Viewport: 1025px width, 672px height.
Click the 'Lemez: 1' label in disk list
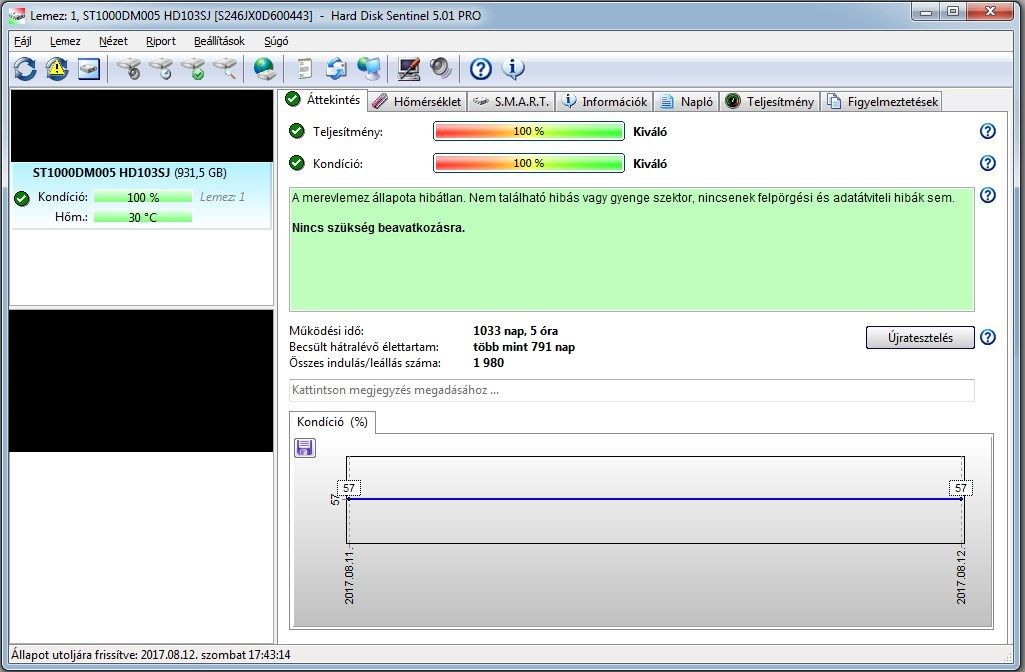pos(222,197)
